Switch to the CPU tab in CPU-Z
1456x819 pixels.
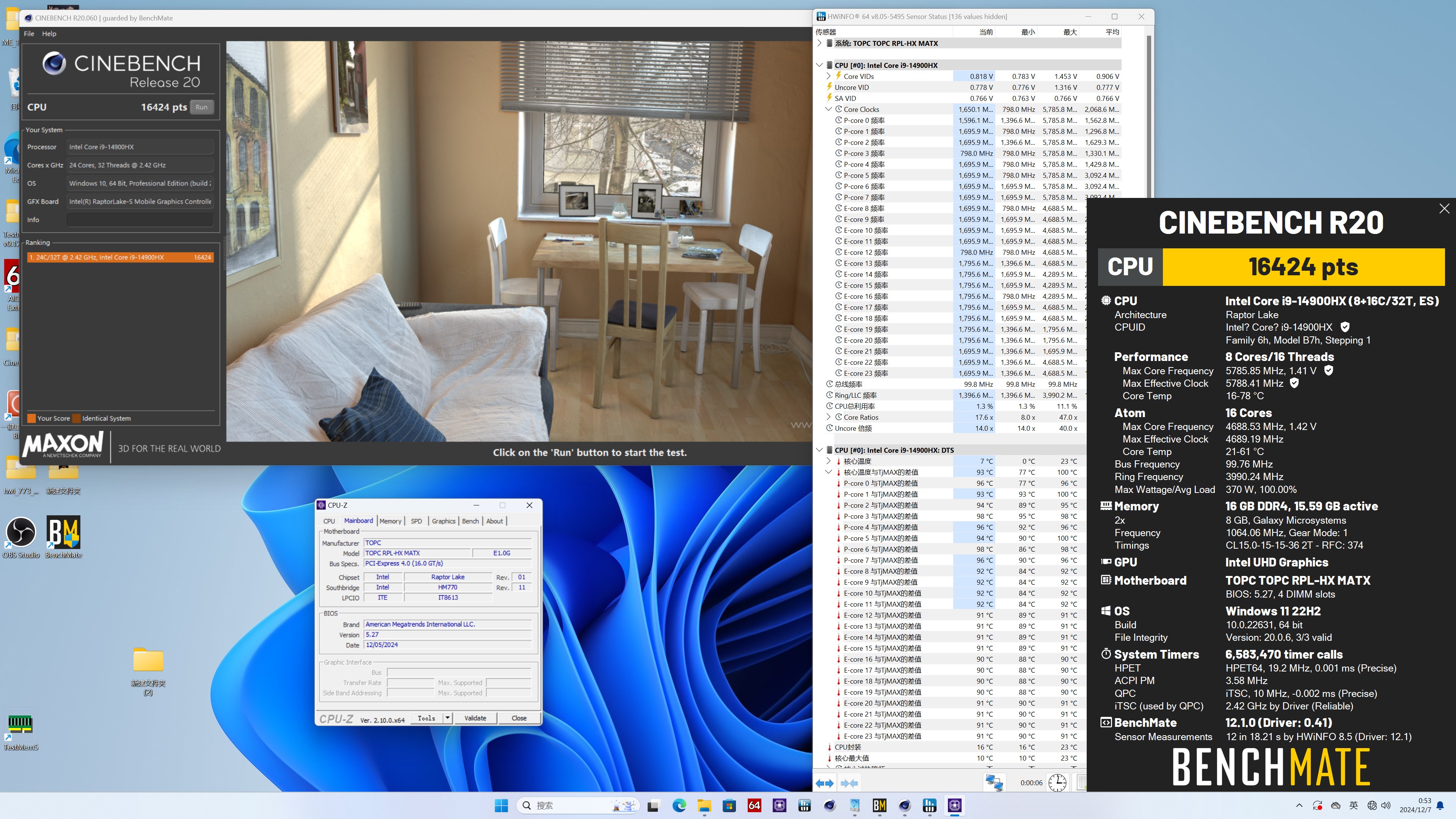pos(329,521)
